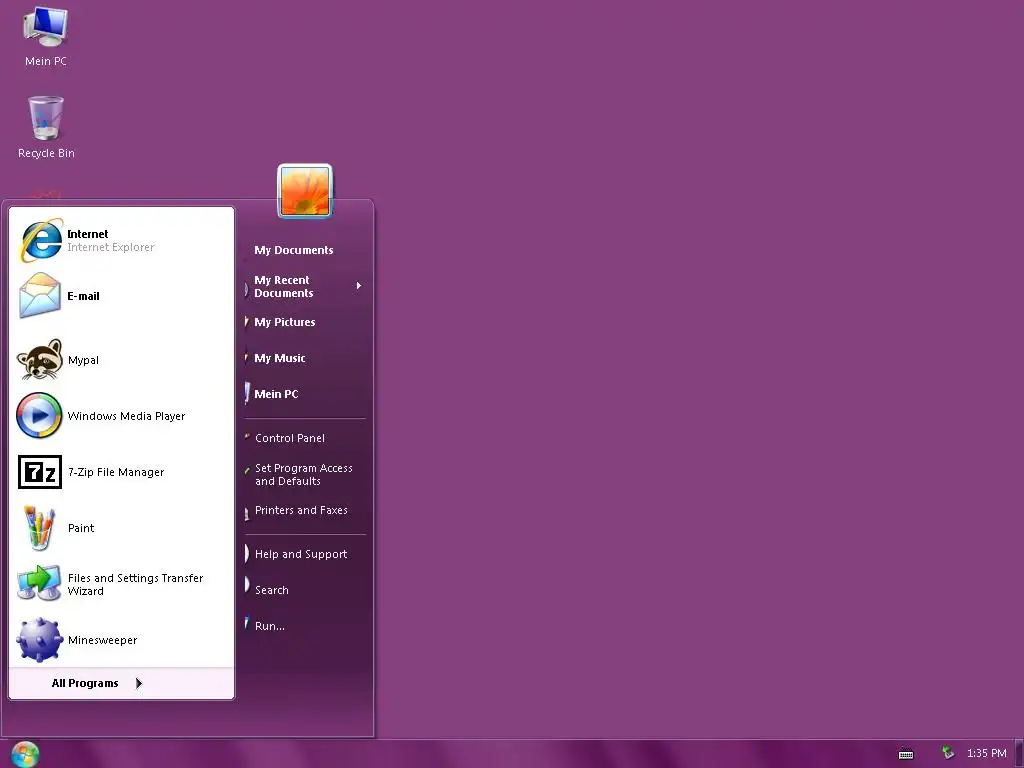This screenshot has height=768, width=1024.
Task: Open Windows Media Player play icon
Action: pyautogui.click(x=39, y=415)
